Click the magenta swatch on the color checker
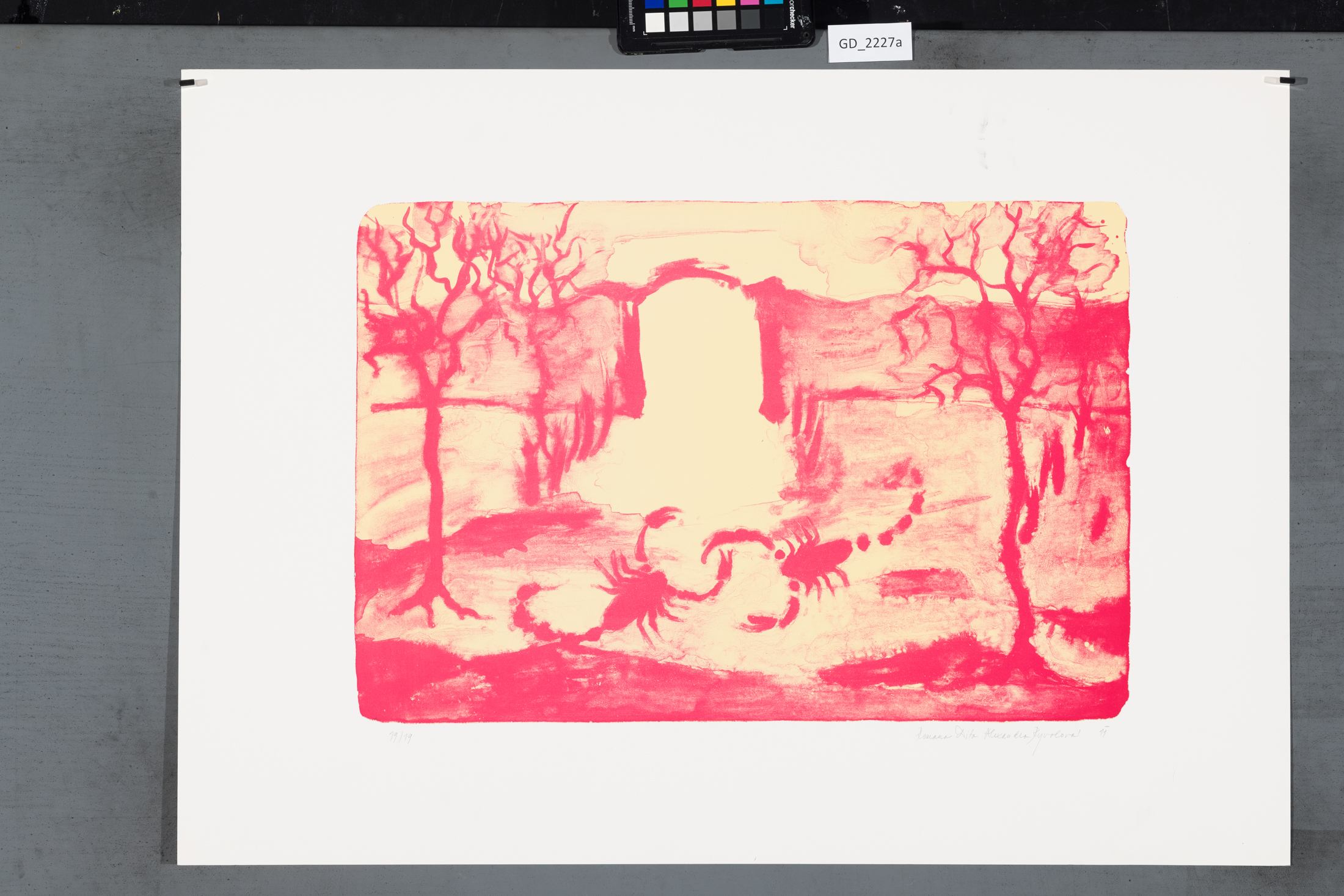The height and width of the screenshot is (896, 1344). [750, 4]
